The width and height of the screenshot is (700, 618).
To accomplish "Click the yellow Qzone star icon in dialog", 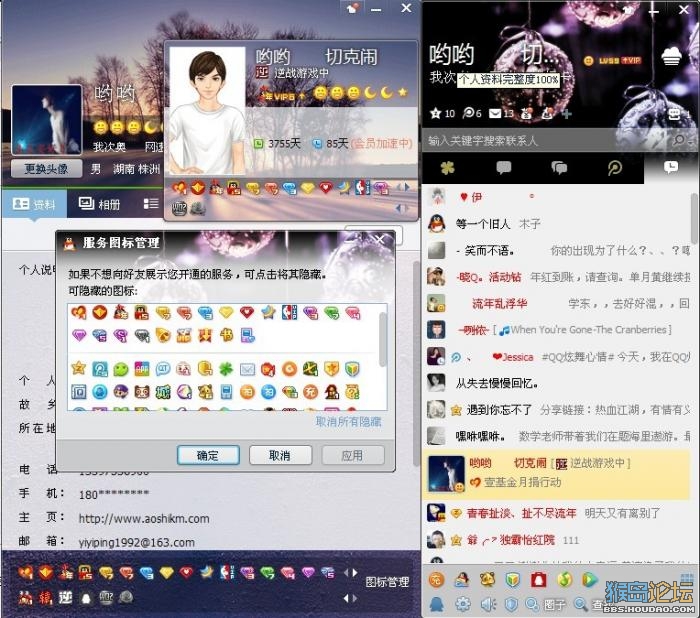I will (79, 368).
